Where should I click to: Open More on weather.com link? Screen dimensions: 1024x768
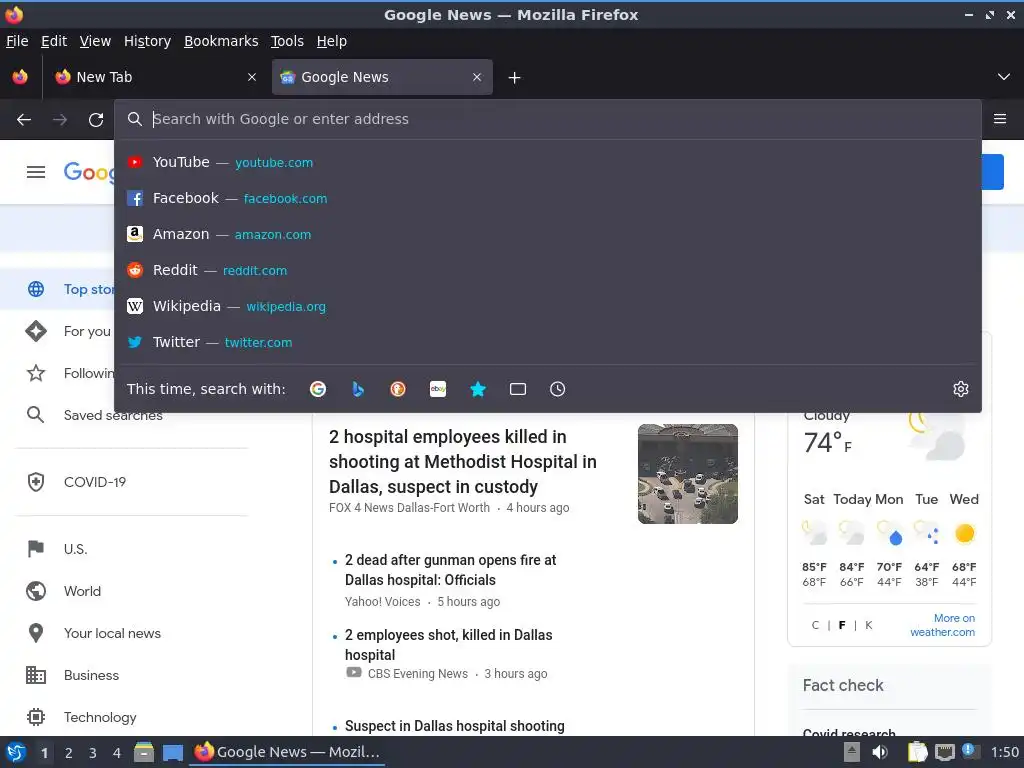pos(942,625)
